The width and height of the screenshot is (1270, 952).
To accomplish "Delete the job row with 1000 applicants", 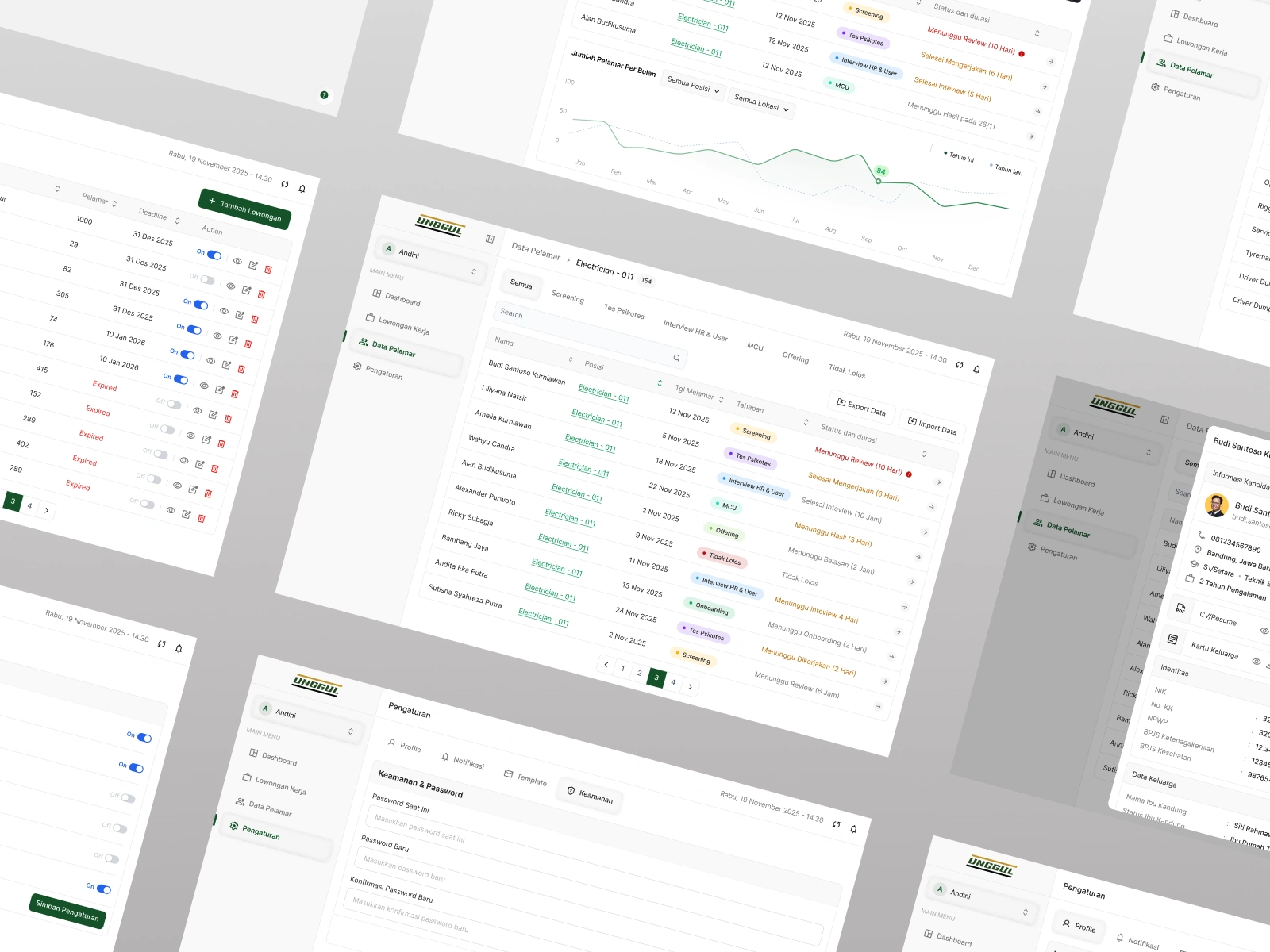I will [x=268, y=270].
